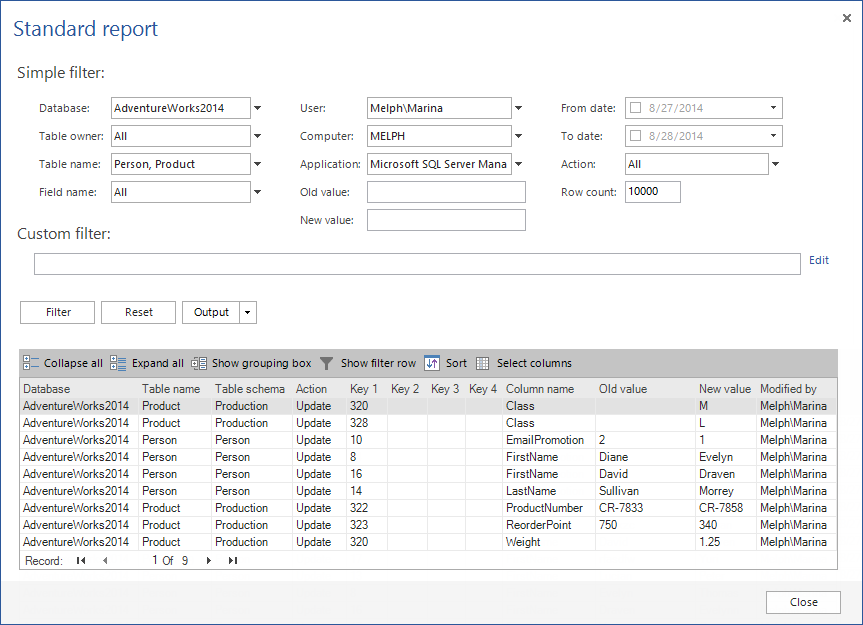Open the Field name dropdown

(257, 192)
